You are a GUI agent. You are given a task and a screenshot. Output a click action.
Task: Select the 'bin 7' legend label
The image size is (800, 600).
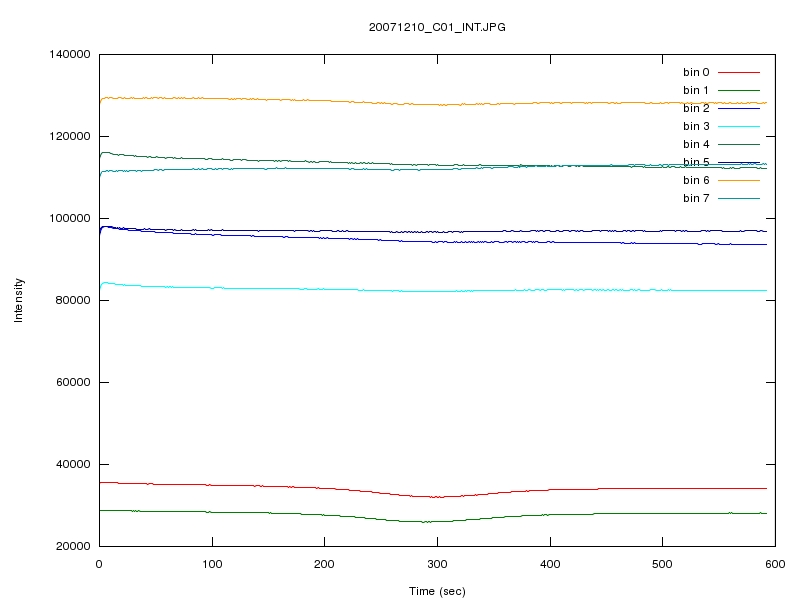click(x=696, y=198)
